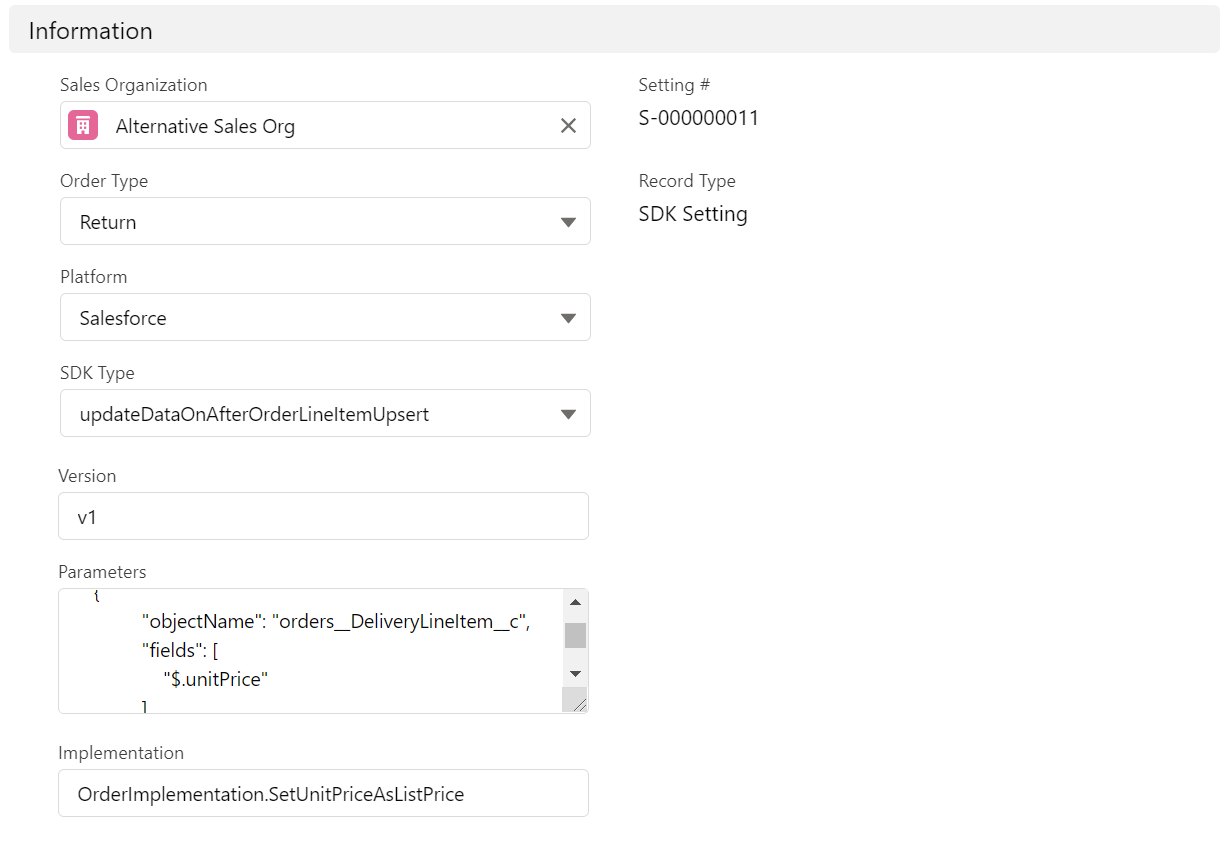1228x846 pixels.
Task: Place cursor on the $.unitPrice line
Action: click(216, 680)
